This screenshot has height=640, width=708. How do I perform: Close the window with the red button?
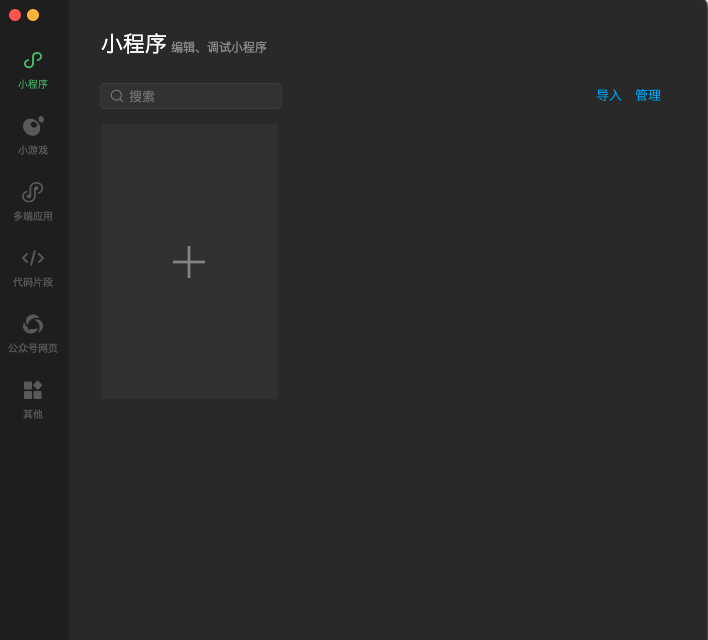pyautogui.click(x=15, y=15)
